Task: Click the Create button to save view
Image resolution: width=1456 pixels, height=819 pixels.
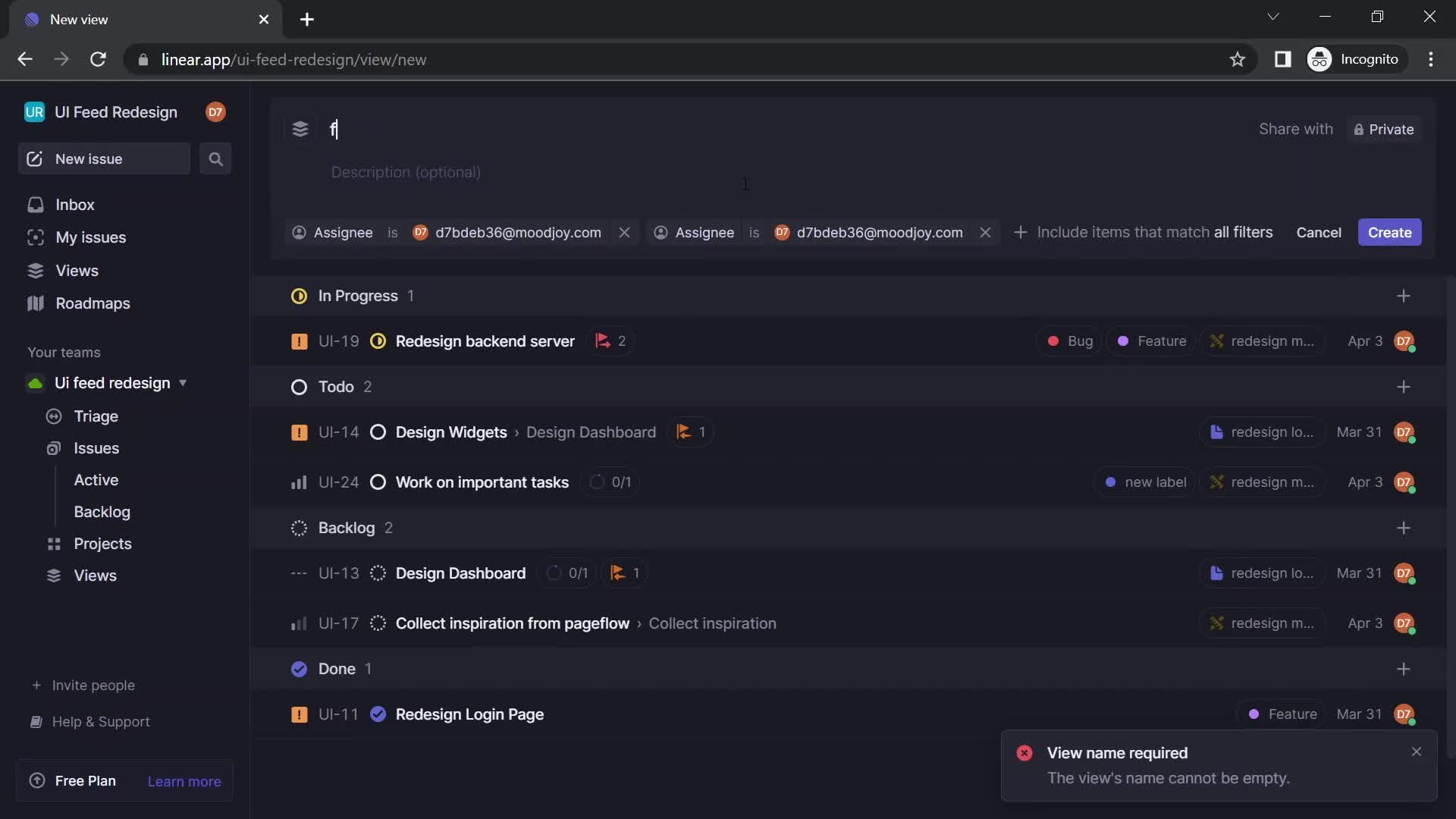Action: coord(1390,231)
